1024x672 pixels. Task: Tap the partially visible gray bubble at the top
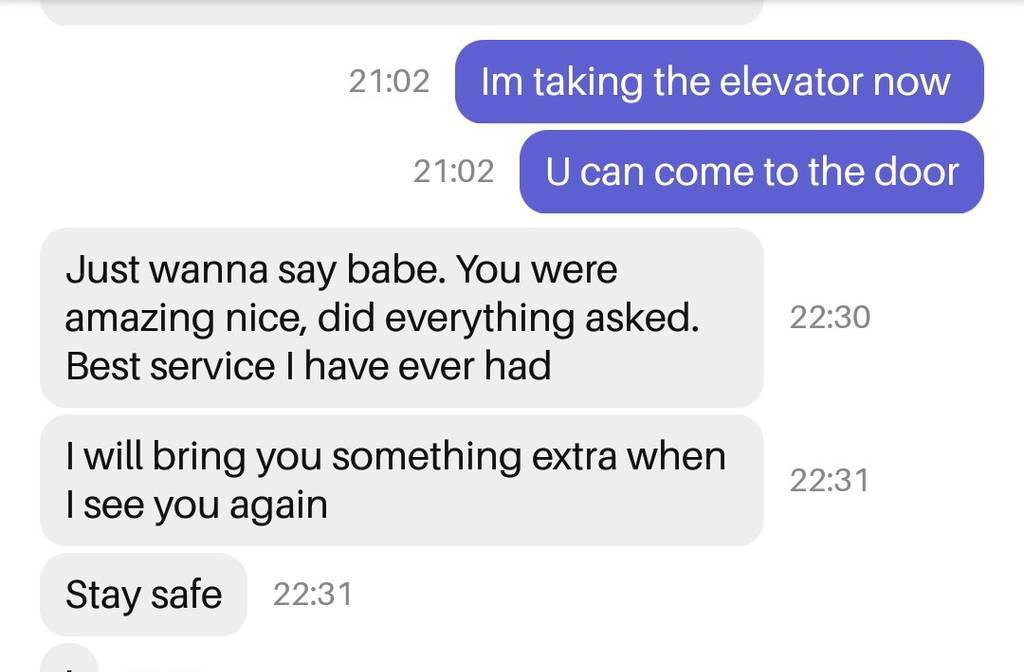(402, 12)
